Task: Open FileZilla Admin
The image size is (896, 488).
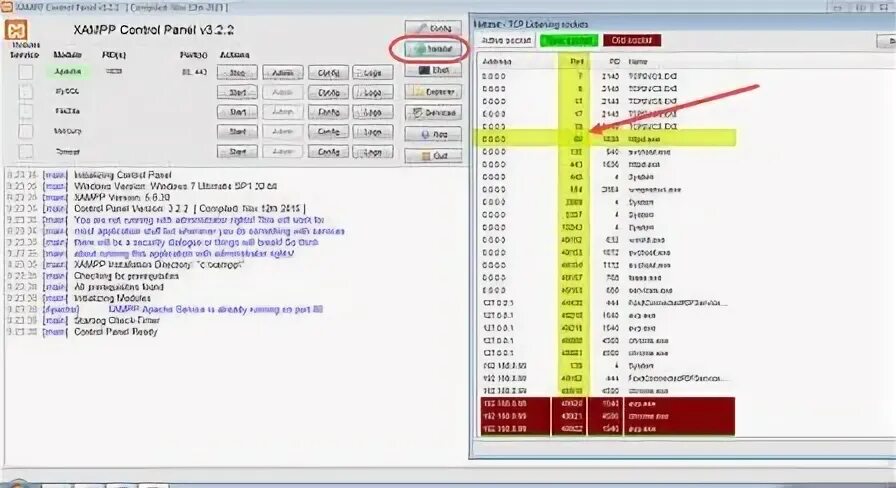Action: tap(283, 112)
